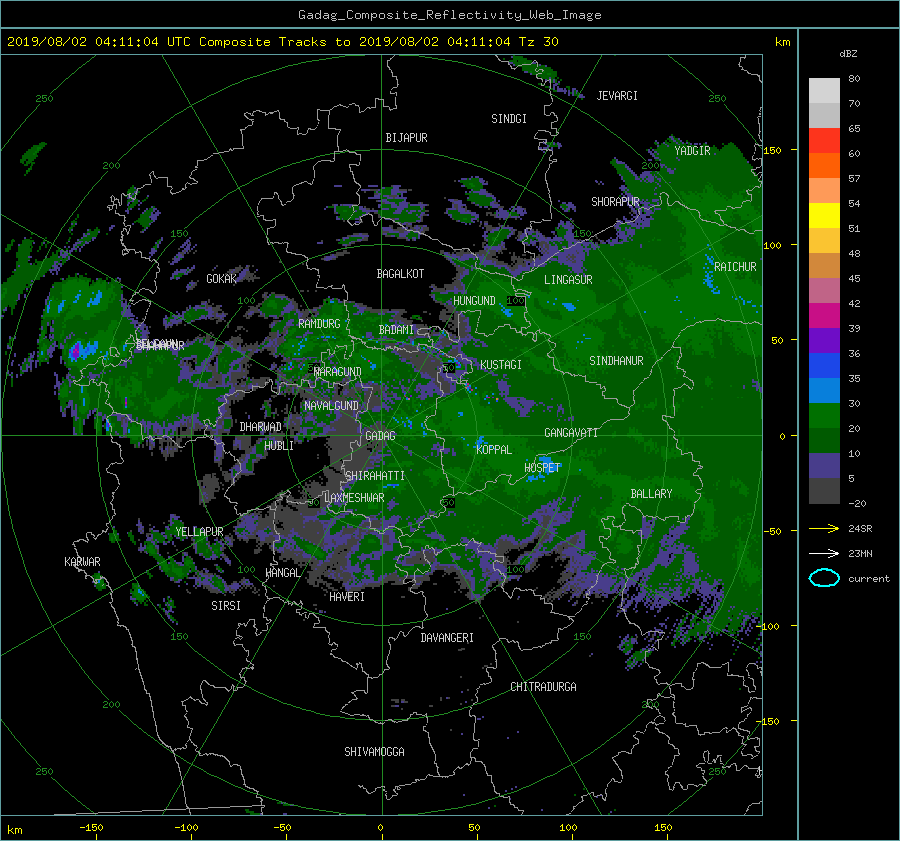Click the cyan current ellipse icon
This screenshot has height=841, width=900.
coord(824,578)
